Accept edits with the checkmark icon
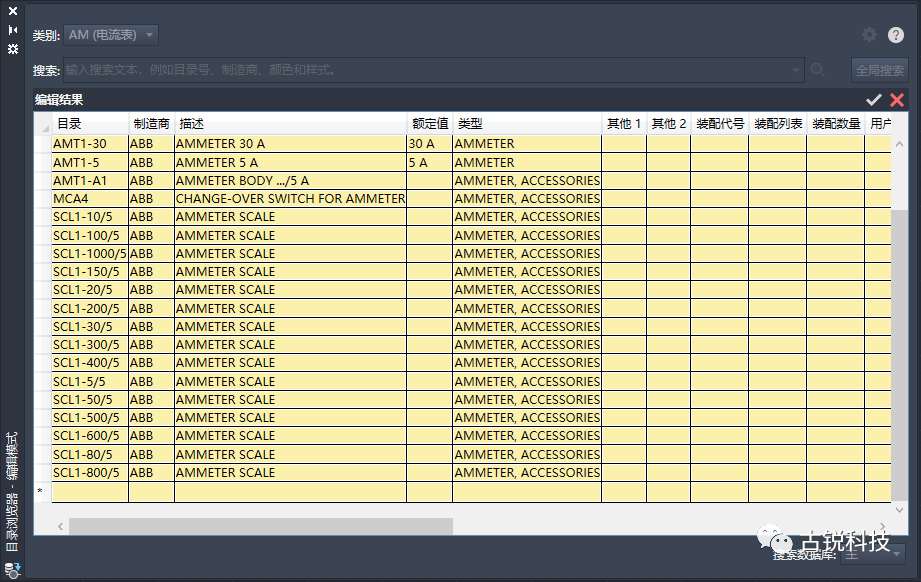This screenshot has height=582, width=921. [x=873, y=100]
